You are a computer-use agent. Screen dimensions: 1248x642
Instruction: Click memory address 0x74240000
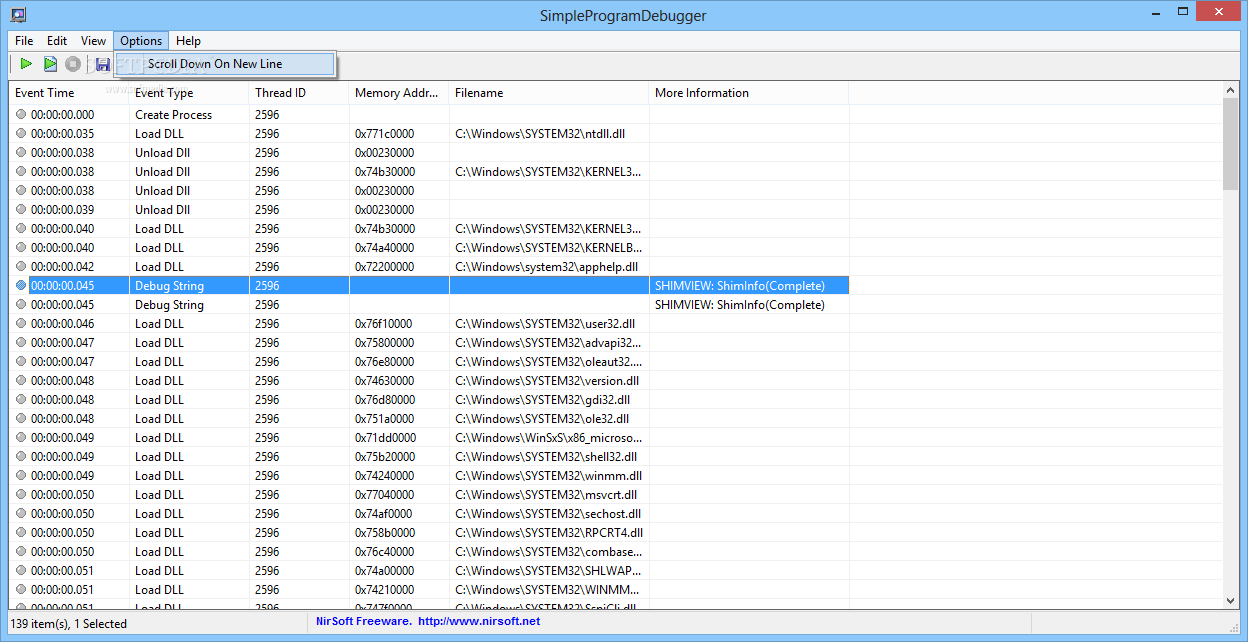click(x=385, y=476)
